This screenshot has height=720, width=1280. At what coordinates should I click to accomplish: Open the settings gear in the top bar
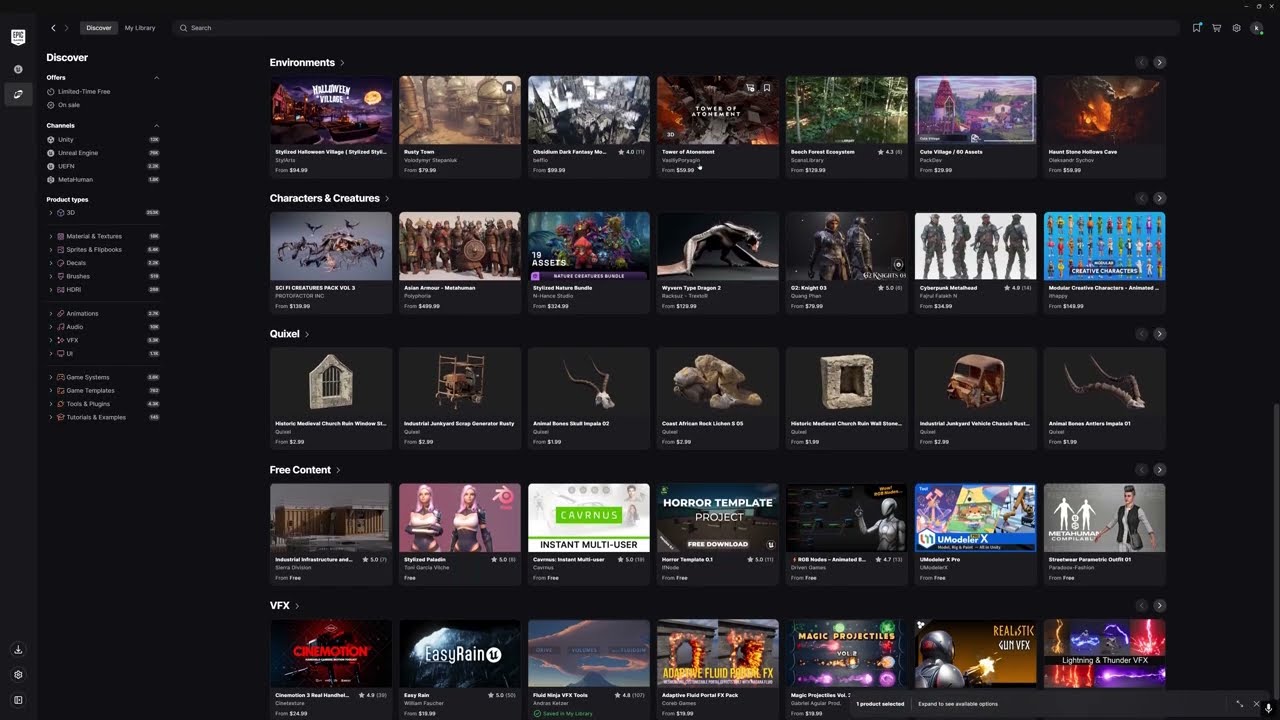click(x=1236, y=28)
